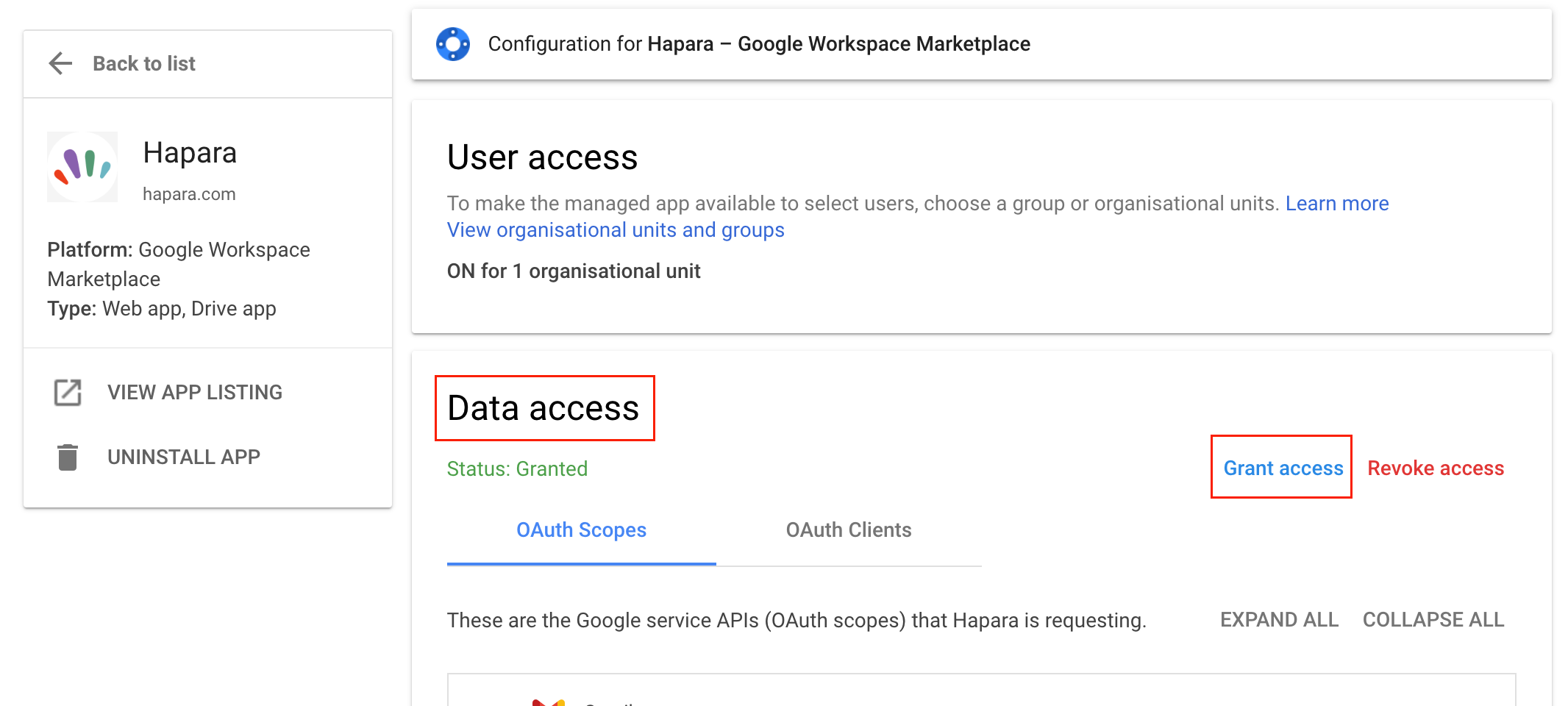Viewport: 1568px width, 706px height.
Task: Click the blue configuration icon in header
Action: click(453, 44)
